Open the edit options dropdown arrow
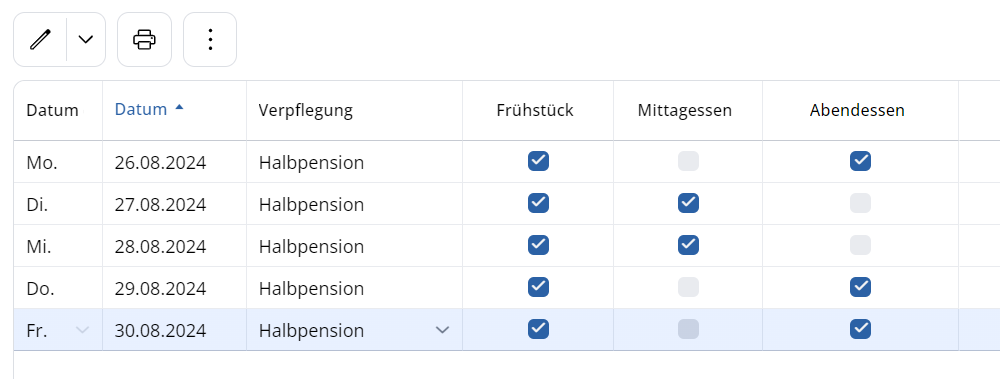This screenshot has height=379, width=1000. point(85,40)
